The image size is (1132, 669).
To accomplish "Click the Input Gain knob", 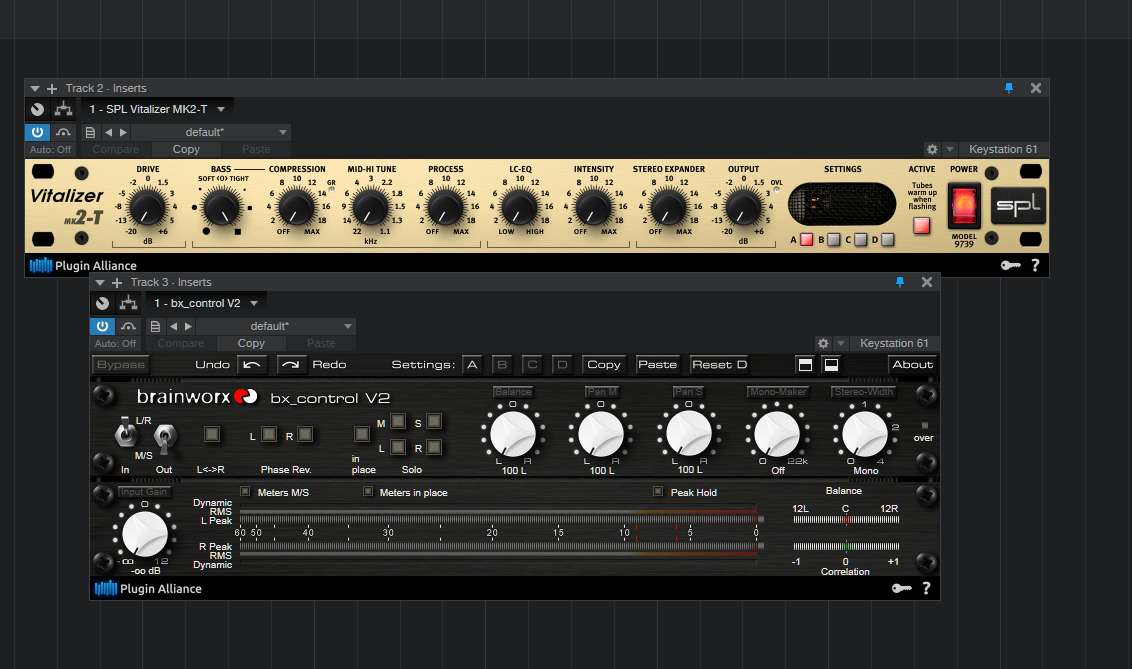I will 145,534.
